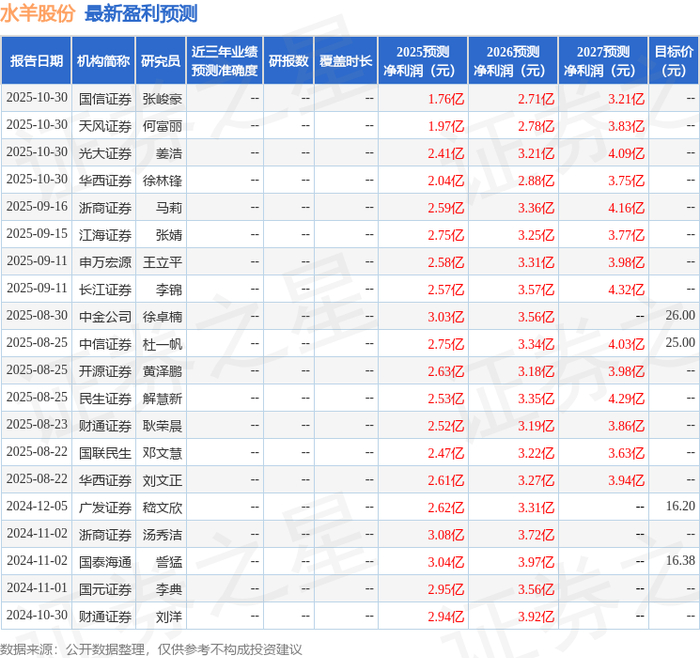The height and width of the screenshot is (658, 700).
Task: Click the 16.20 target price
Action: 680,506
